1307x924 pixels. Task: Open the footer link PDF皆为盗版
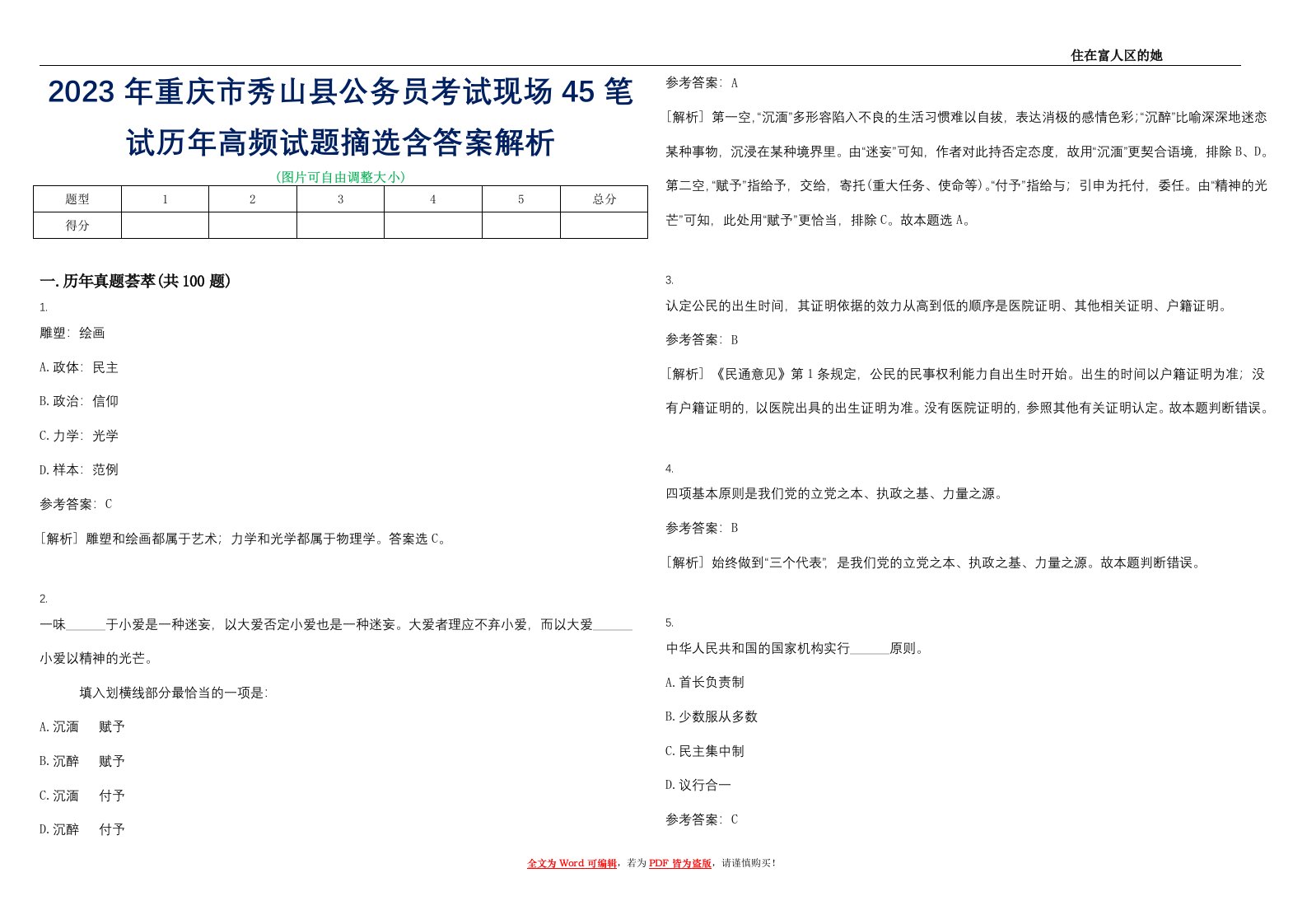pos(680,863)
